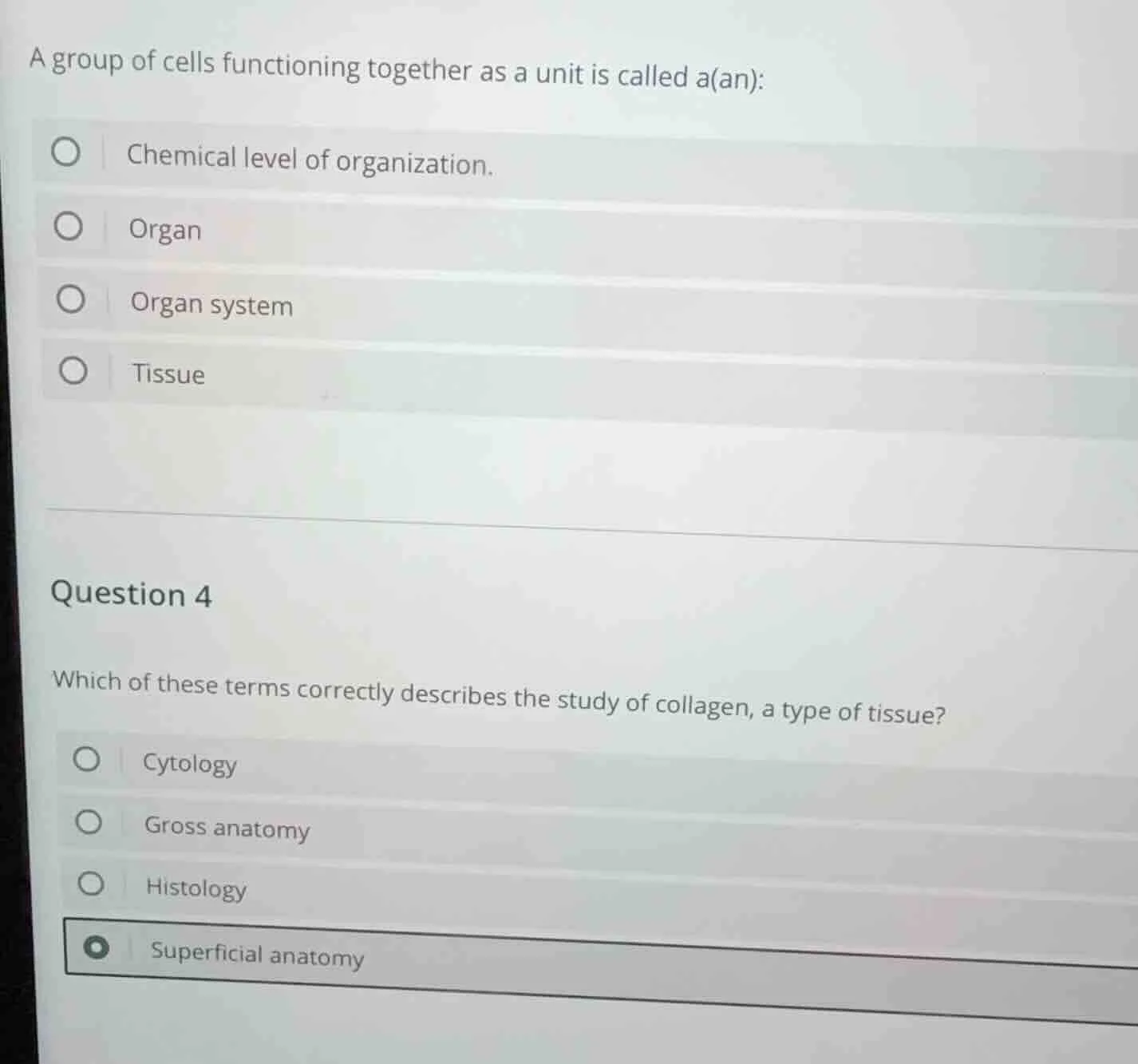The width and height of the screenshot is (1138, 1064).
Task: Click the 'Histology' answer text
Action: tap(196, 888)
